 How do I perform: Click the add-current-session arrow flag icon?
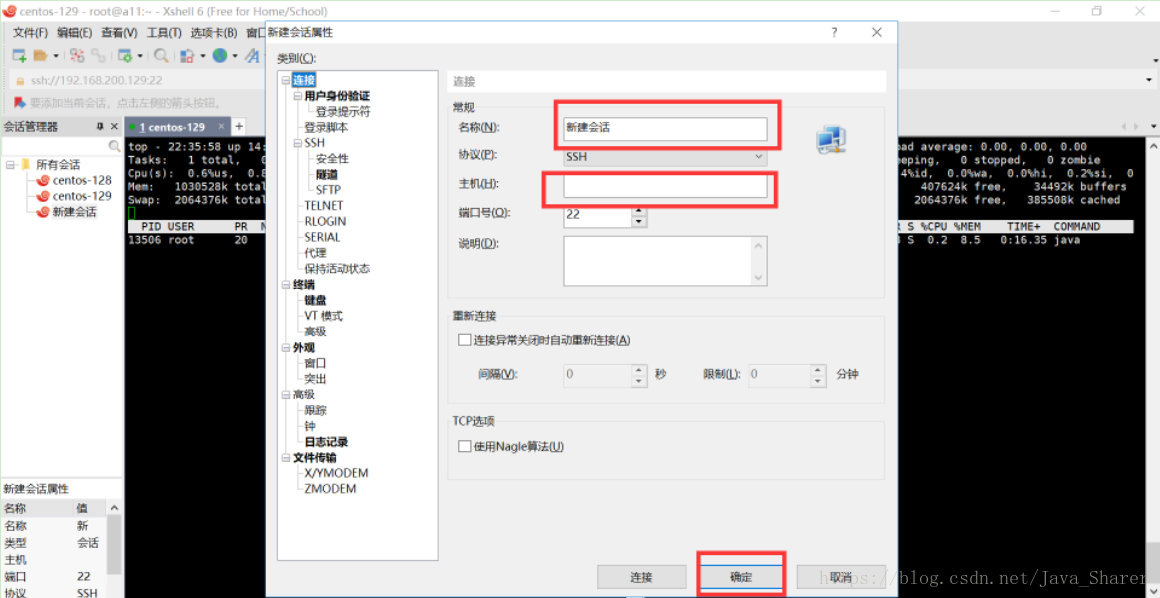[20, 102]
